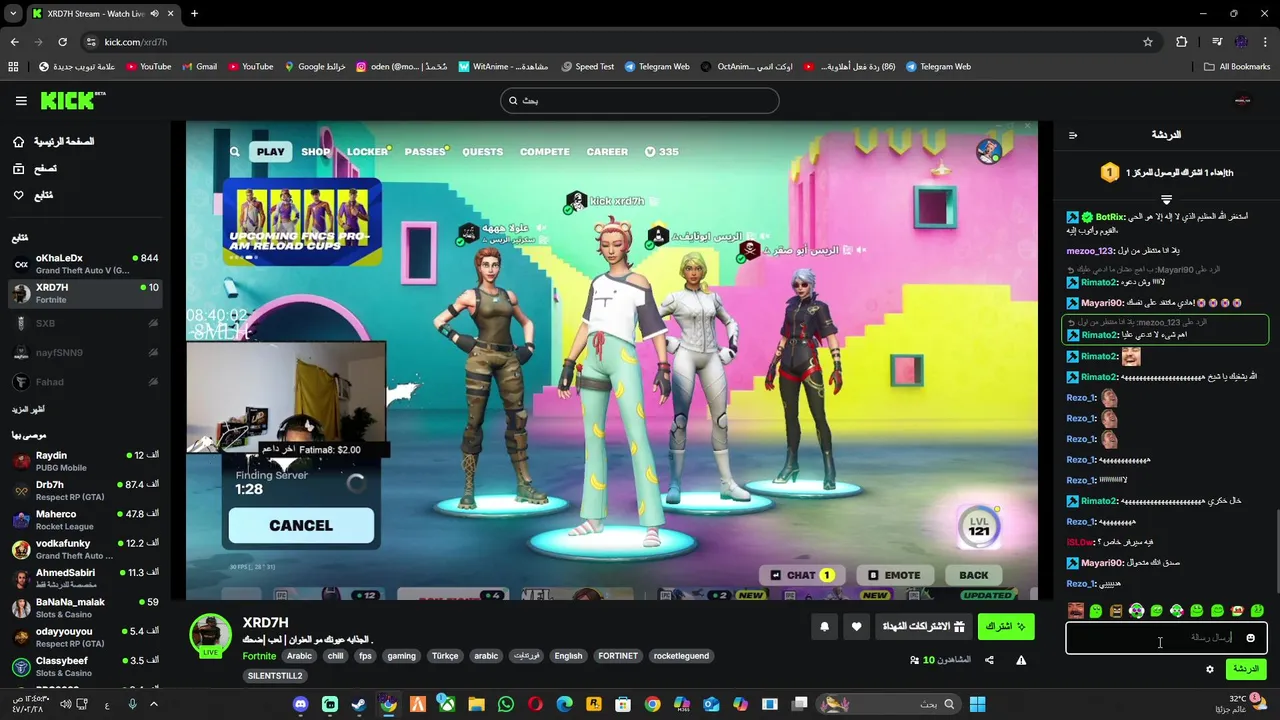Image resolution: width=1280 pixels, height=720 pixels.
Task: Open Classybeef channel in the sidebar
Action: 85,666
